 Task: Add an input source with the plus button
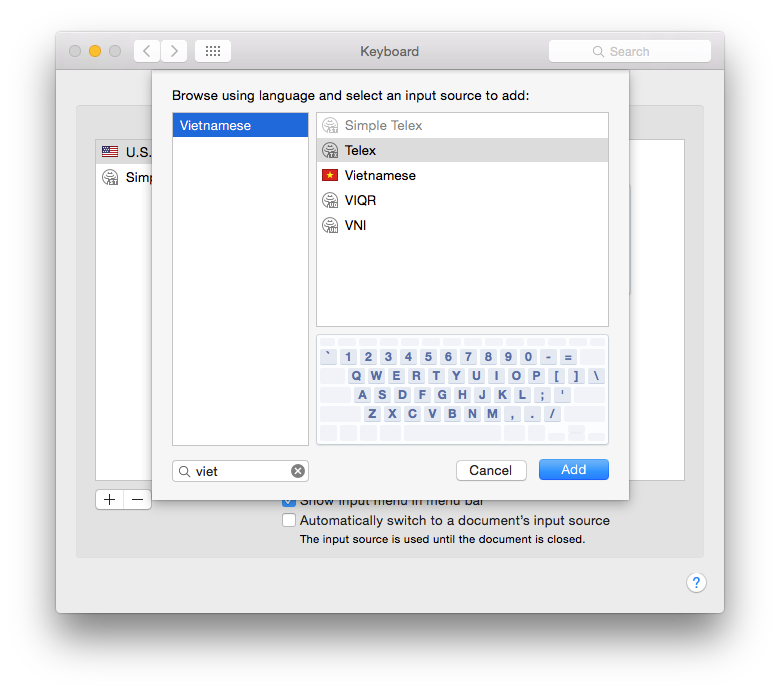[x=110, y=499]
